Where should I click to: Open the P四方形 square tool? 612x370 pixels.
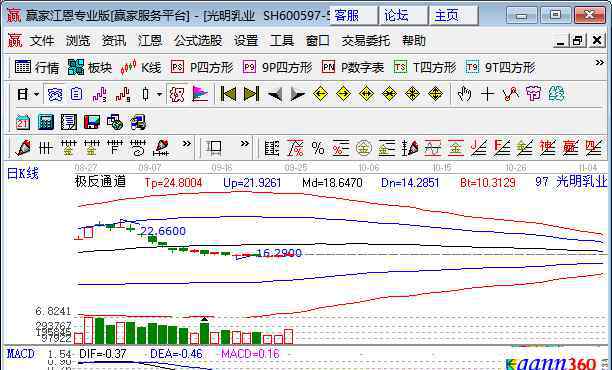point(202,68)
